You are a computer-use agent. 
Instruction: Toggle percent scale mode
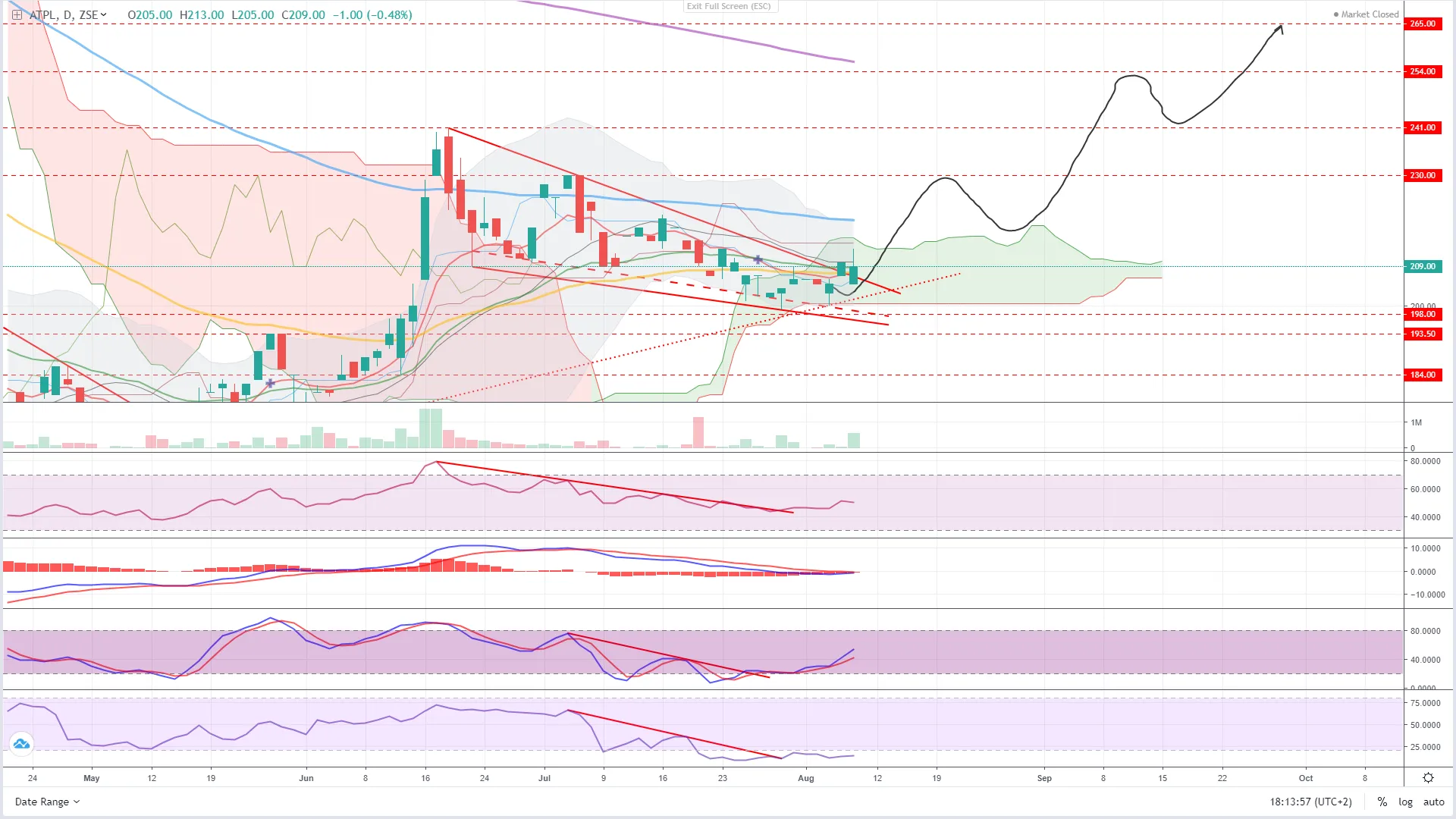[x=1382, y=802]
